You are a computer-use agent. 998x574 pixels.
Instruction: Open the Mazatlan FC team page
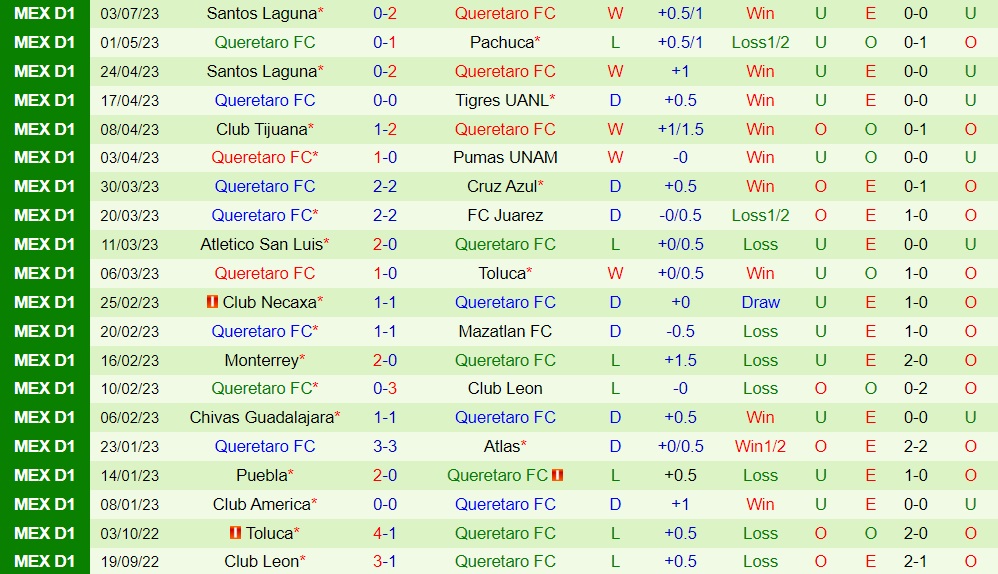click(505, 331)
